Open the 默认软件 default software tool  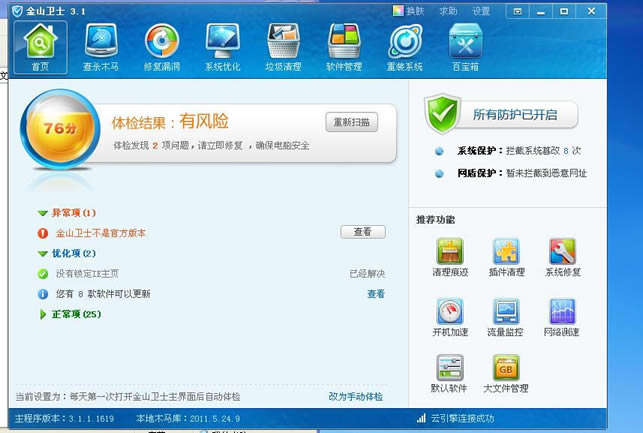449,373
